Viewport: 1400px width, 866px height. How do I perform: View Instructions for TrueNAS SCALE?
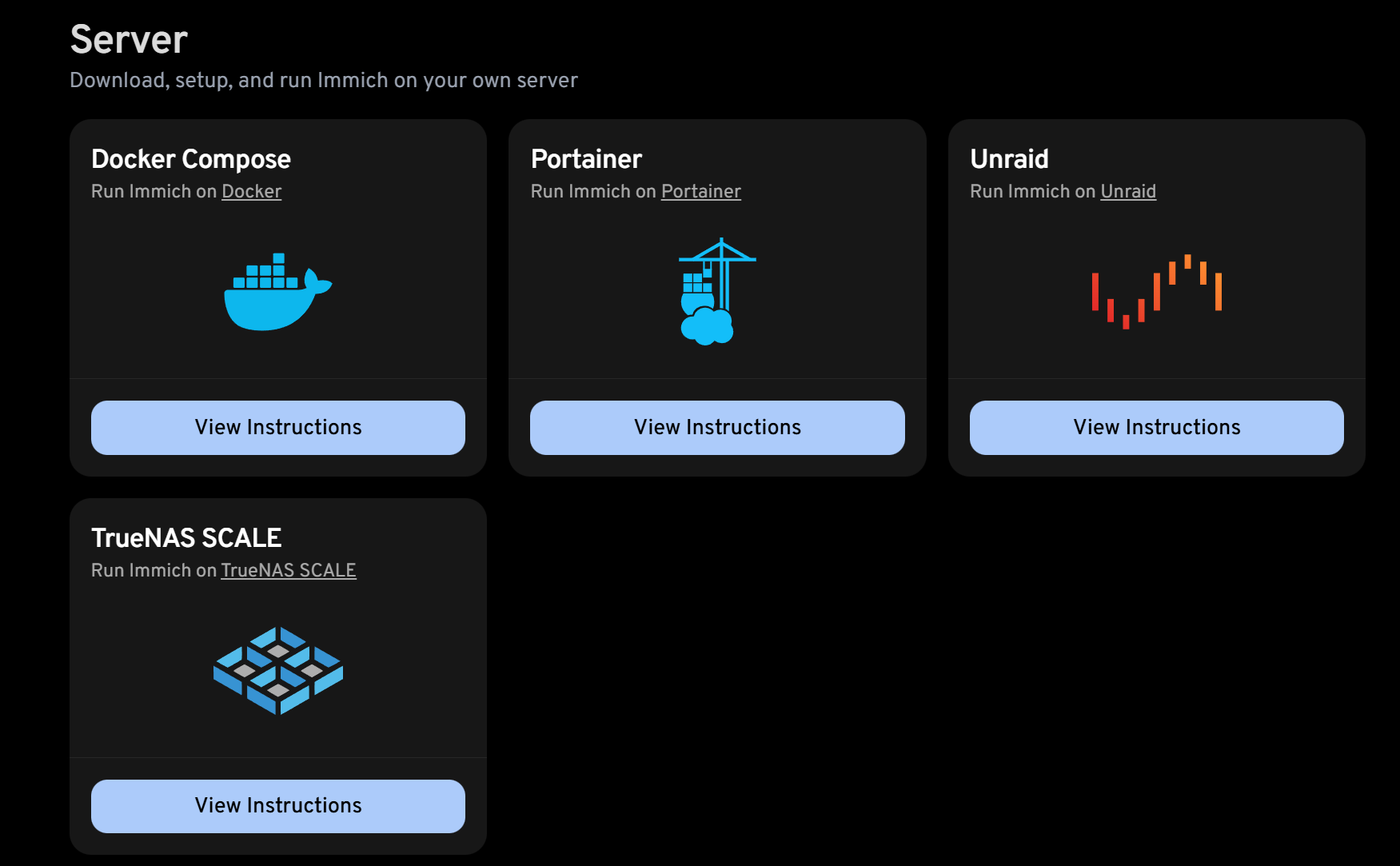277,805
